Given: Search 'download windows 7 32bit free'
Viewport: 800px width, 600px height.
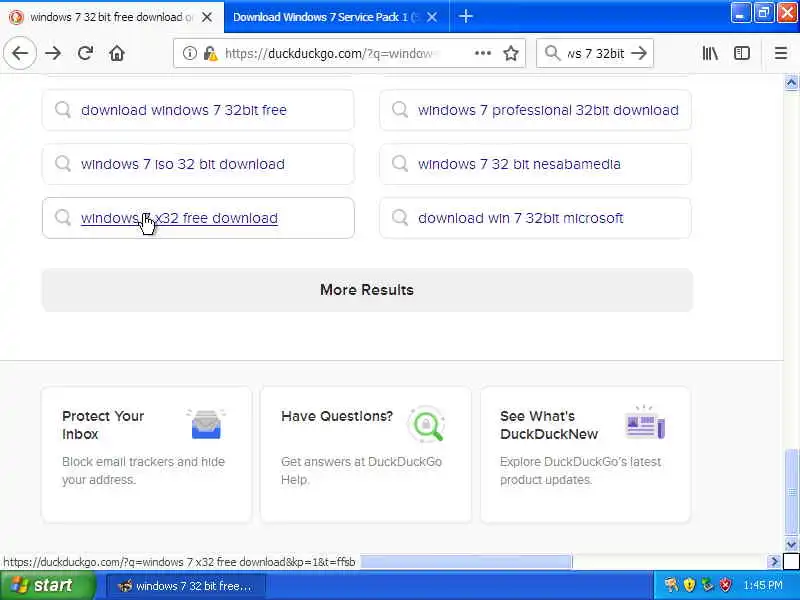Looking at the screenshot, I should click(198, 110).
